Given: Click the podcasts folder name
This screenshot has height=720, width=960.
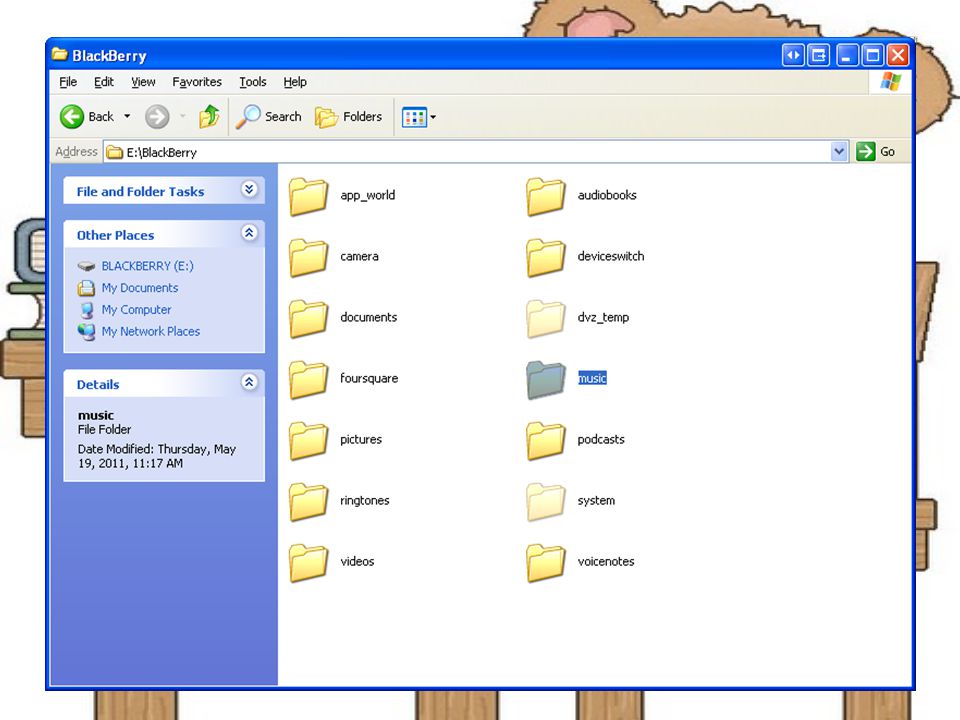Looking at the screenshot, I should pos(601,440).
